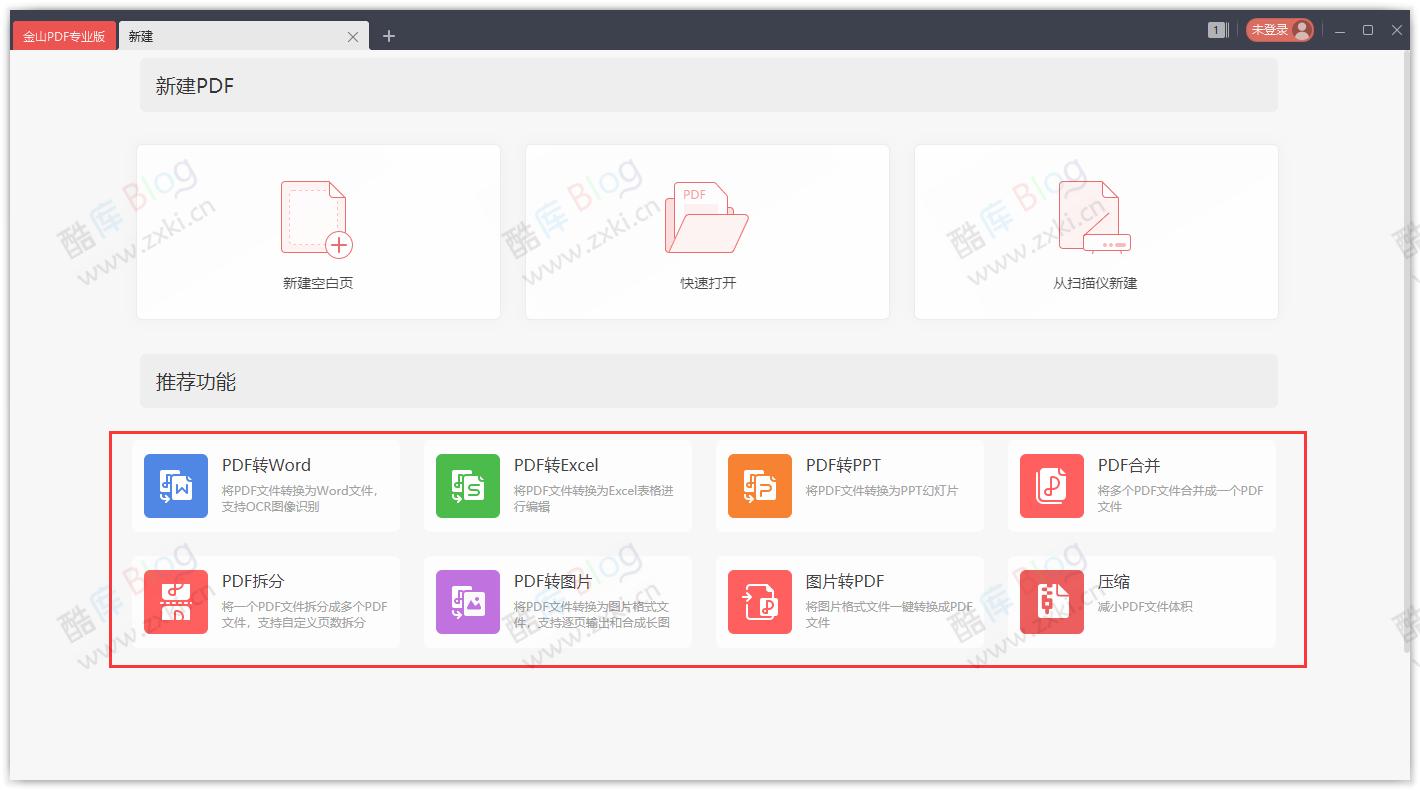Launch the PDF转PPT conversion tool
The height and width of the screenshot is (790, 1420).
pyautogui.click(x=759, y=486)
